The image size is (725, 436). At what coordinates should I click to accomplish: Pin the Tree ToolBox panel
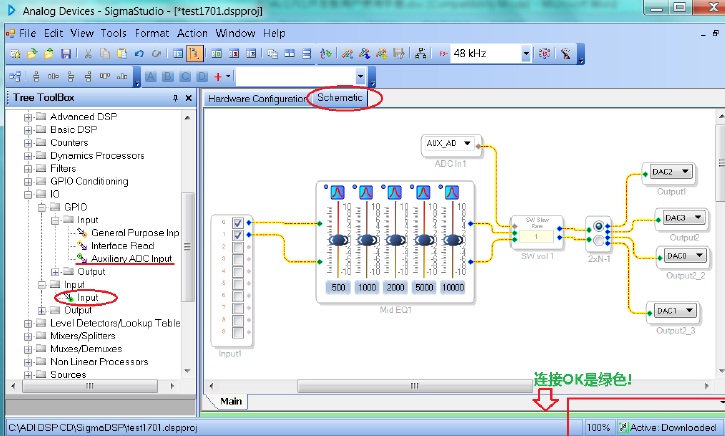pyautogui.click(x=175, y=98)
